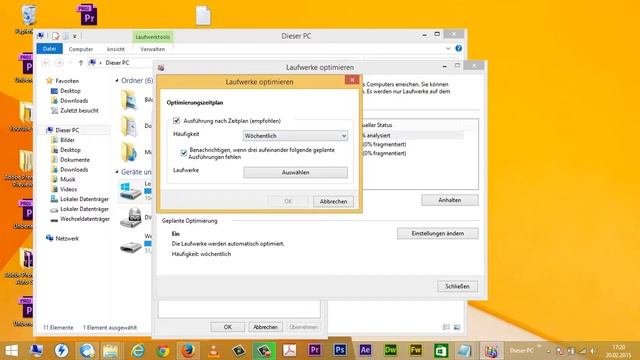The height and width of the screenshot is (360, 640).
Task: Click the Anhalten button
Action: click(450, 200)
